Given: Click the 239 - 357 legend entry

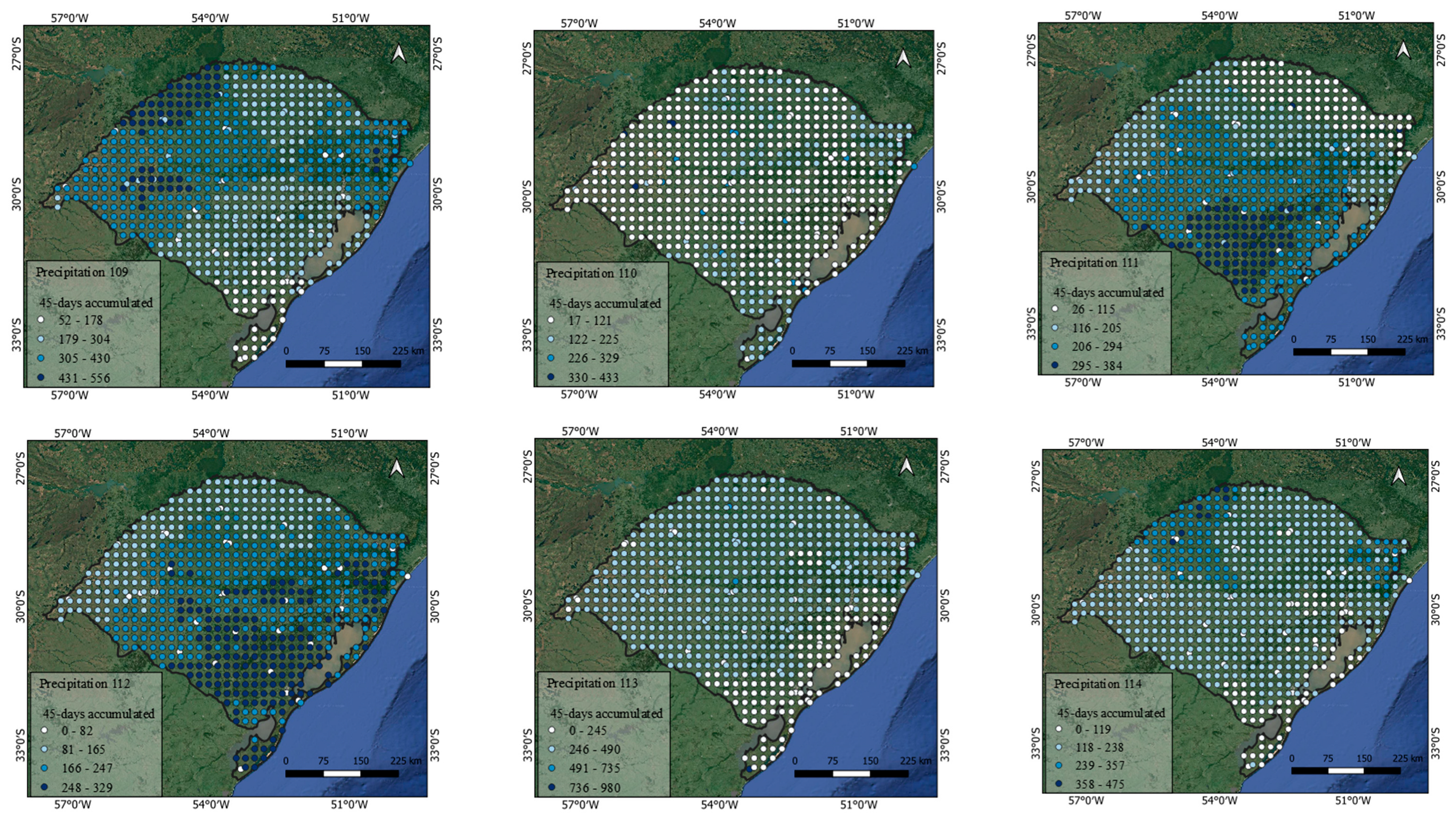Looking at the screenshot, I should (1099, 765).
